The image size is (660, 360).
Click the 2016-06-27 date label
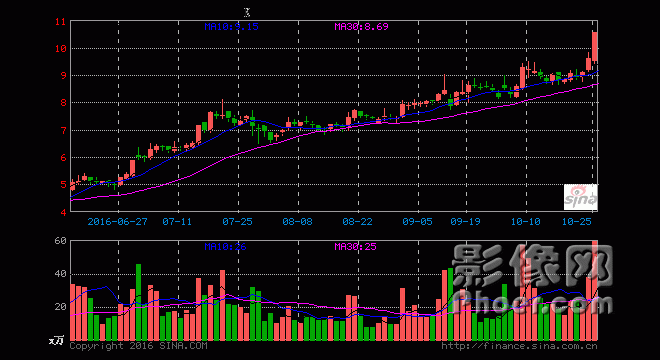tap(117, 221)
